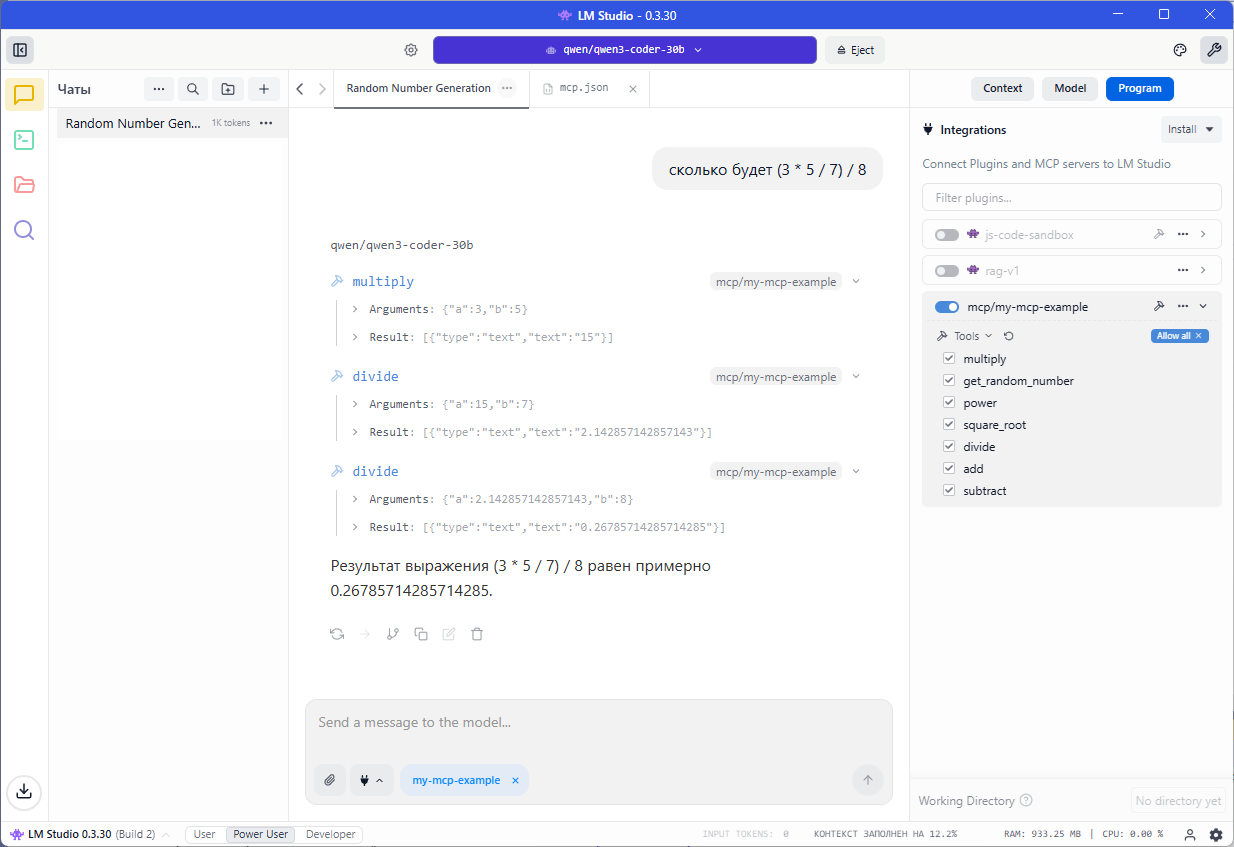Uncheck the get_random_number tool
Image resolution: width=1234 pixels, height=847 pixels.
pos(948,380)
